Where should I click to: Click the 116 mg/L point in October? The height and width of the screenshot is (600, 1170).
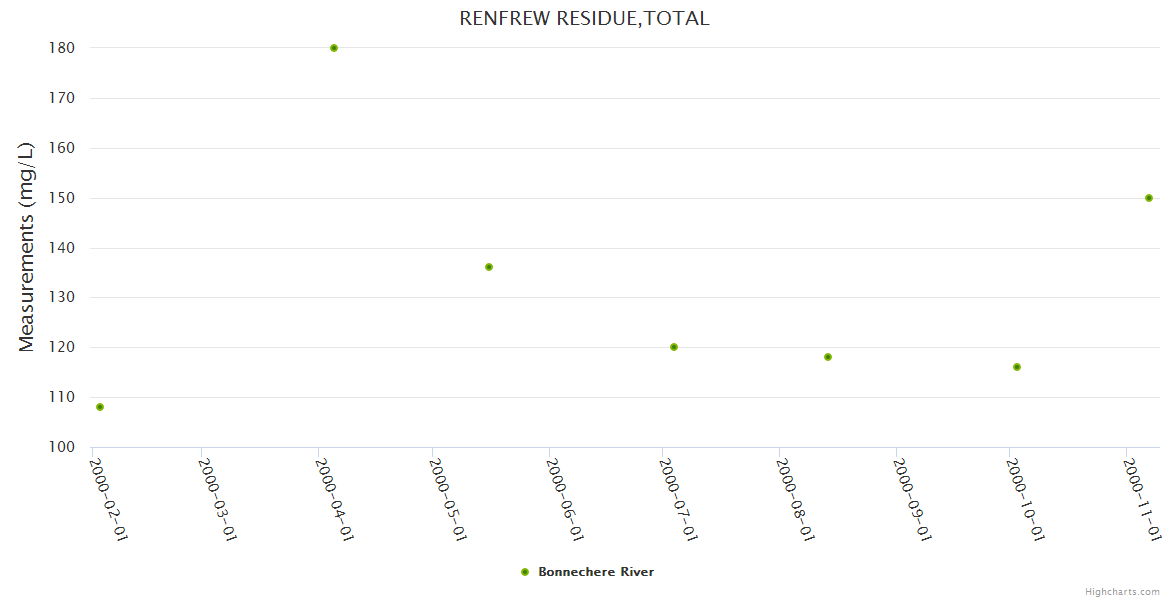coord(1017,367)
